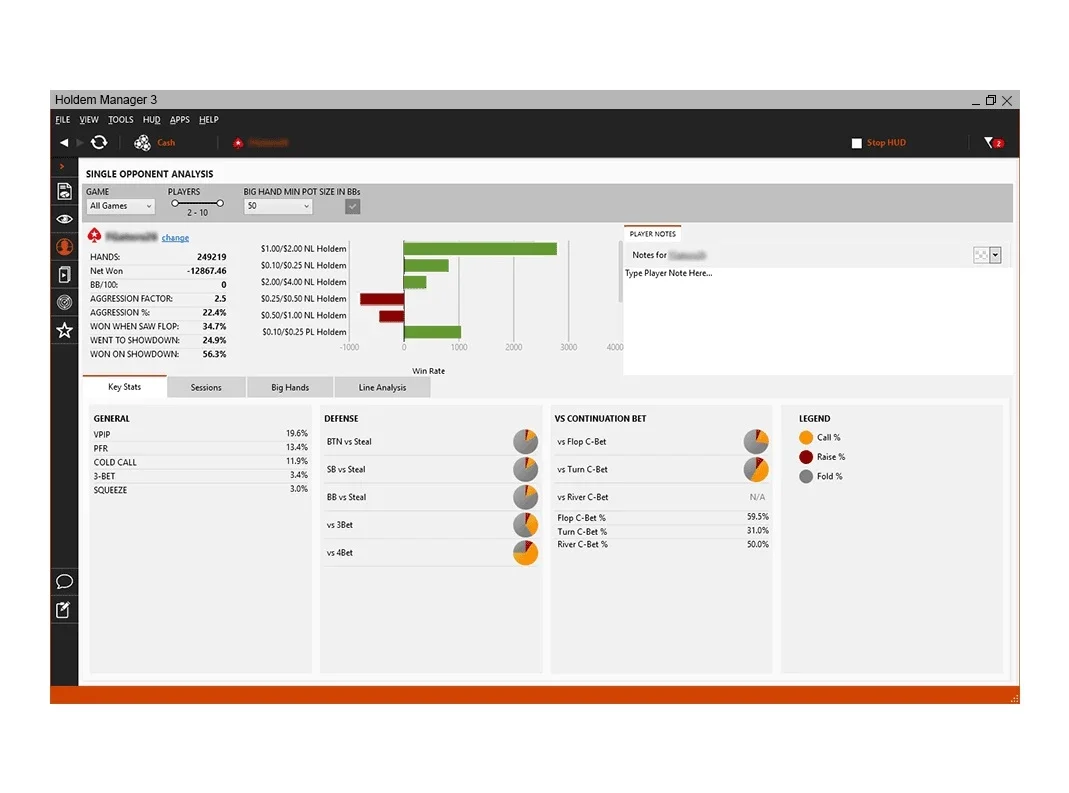This screenshot has width=1069, height=793.
Task: Click the VPIP 19.6% row
Action: coord(200,434)
